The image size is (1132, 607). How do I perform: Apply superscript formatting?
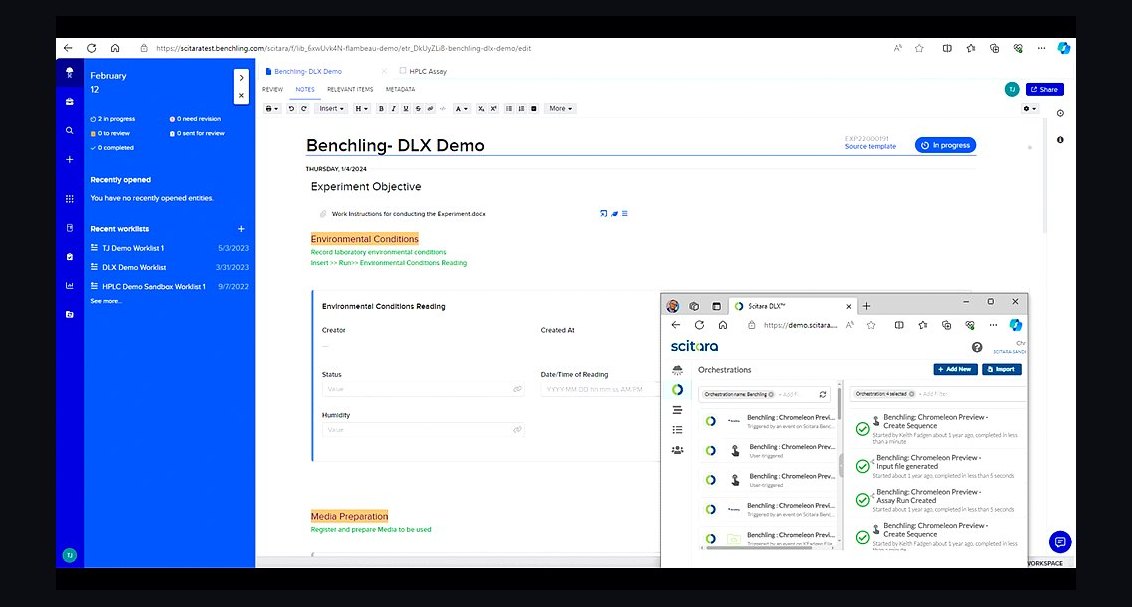point(493,108)
